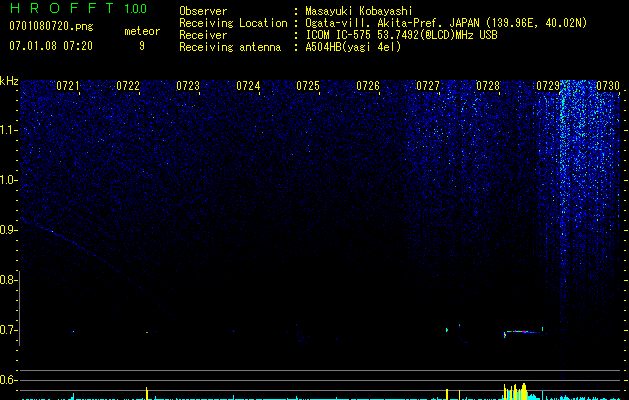Click the long meteor echo trace near 0728
Image resolution: width=629 pixels, height=400 pixels.
[x=523, y=332]
